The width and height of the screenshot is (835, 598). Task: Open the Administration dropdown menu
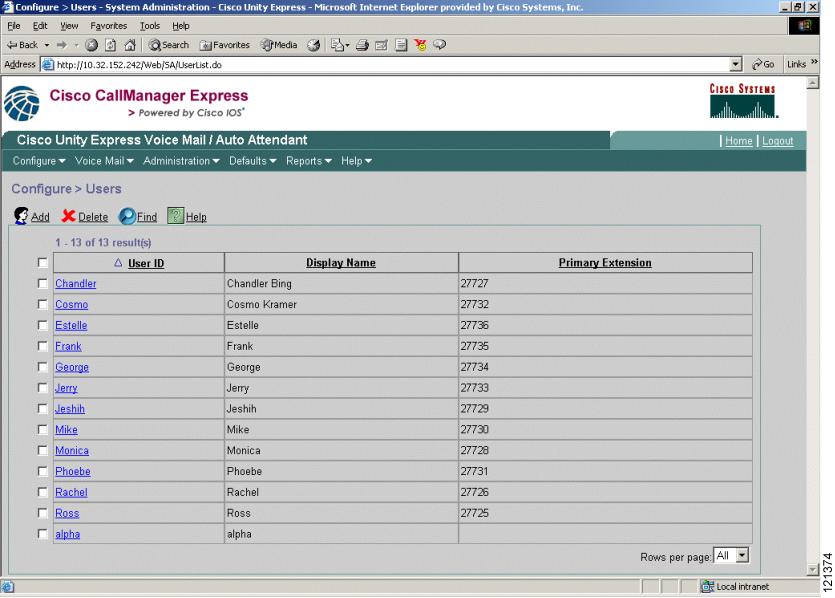click(x=181, y=161)
